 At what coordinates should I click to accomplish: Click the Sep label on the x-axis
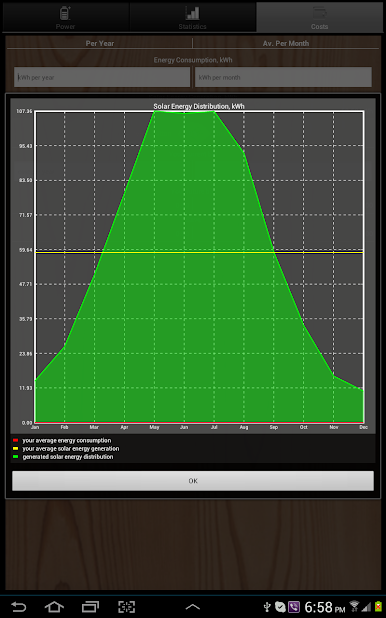(x=274, y=427)
